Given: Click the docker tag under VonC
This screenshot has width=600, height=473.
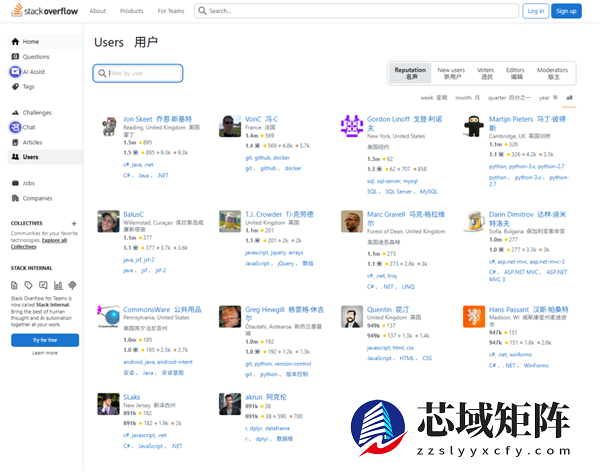Looking at the screenshot, I should pyautogui.click(x=281, y=158).
